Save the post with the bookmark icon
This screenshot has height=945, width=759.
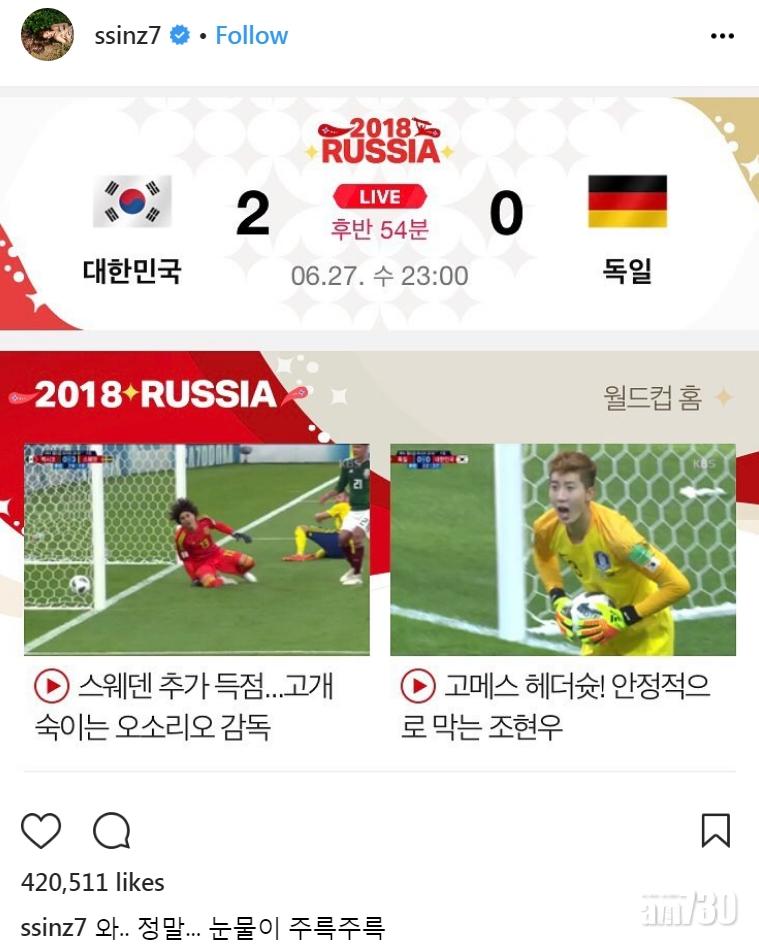(x=716, y=830)
